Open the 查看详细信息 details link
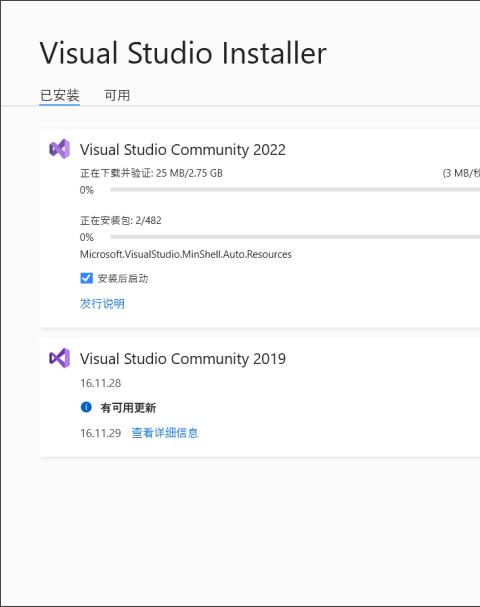 165,432
